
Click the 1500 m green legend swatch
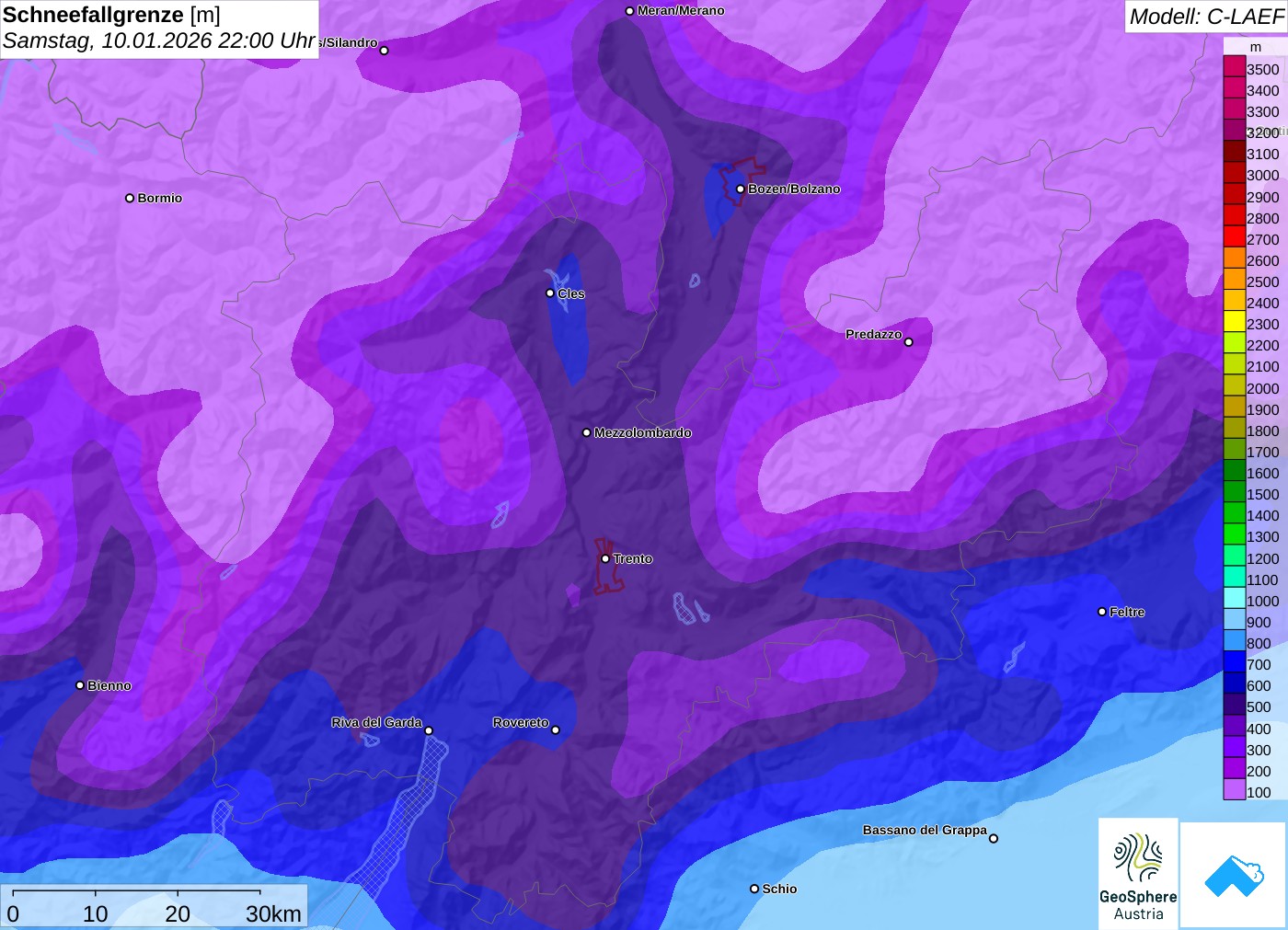tap(1235, 491)
